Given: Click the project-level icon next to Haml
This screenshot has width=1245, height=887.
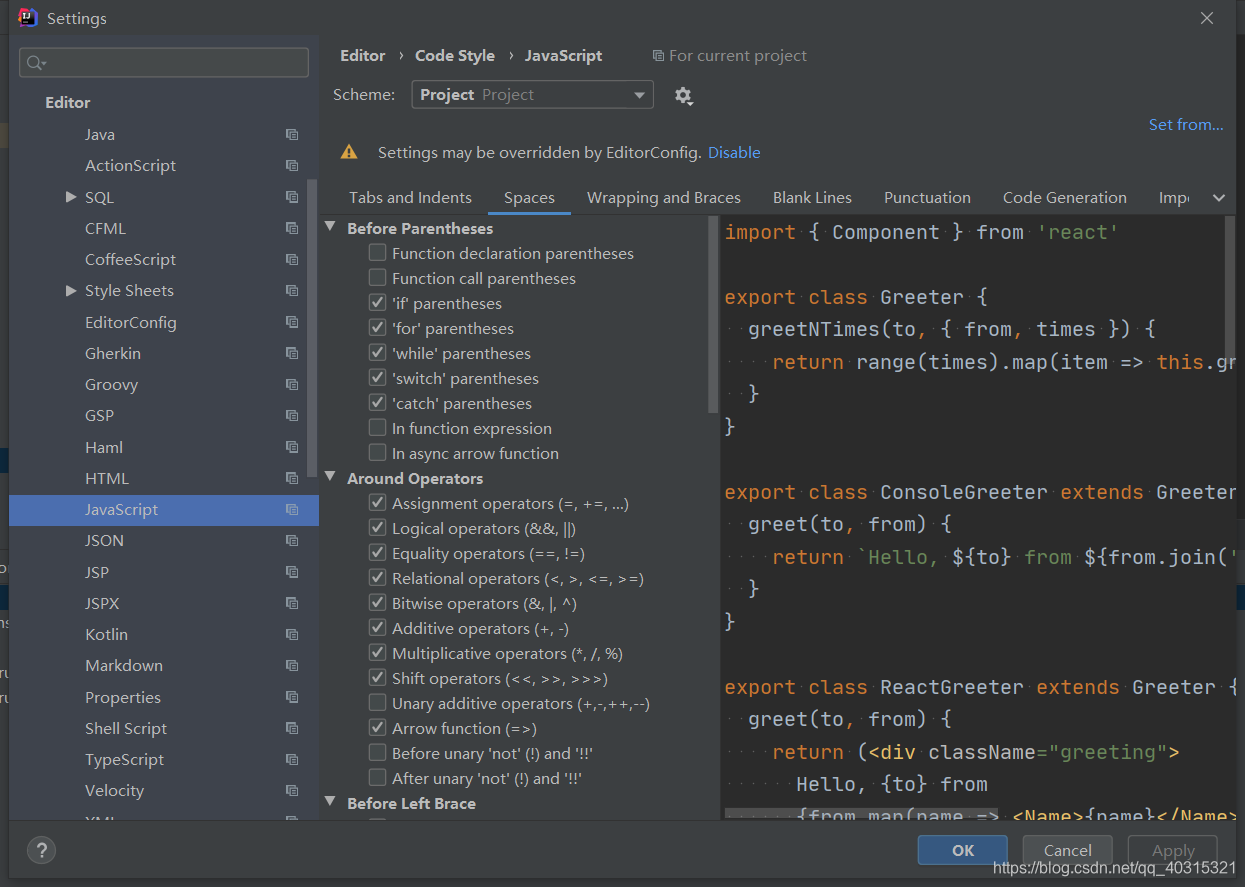Looking at the screenshot, I should coord(292,447).
